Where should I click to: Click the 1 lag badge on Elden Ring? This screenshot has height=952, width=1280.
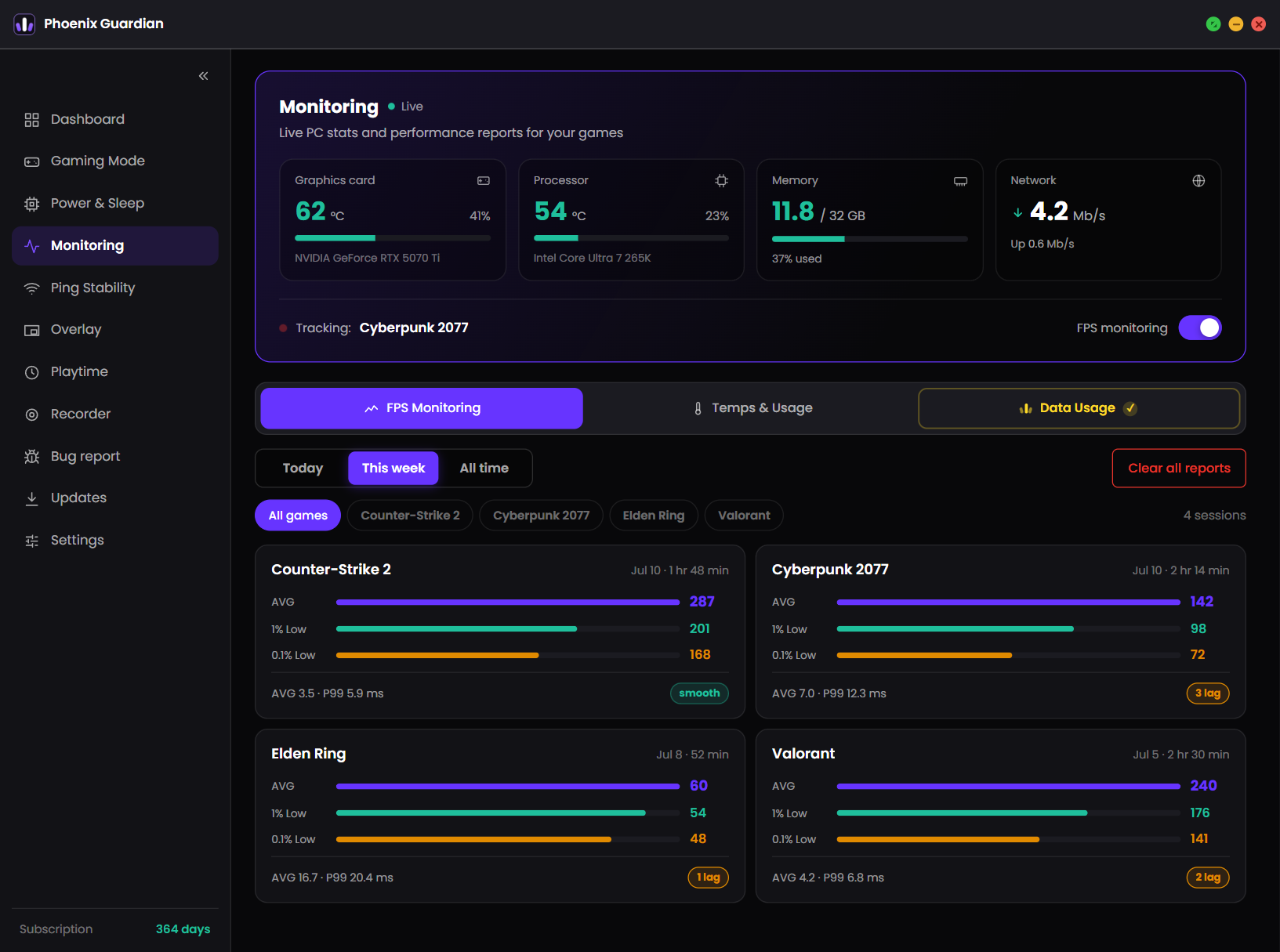tap(708, 878)
